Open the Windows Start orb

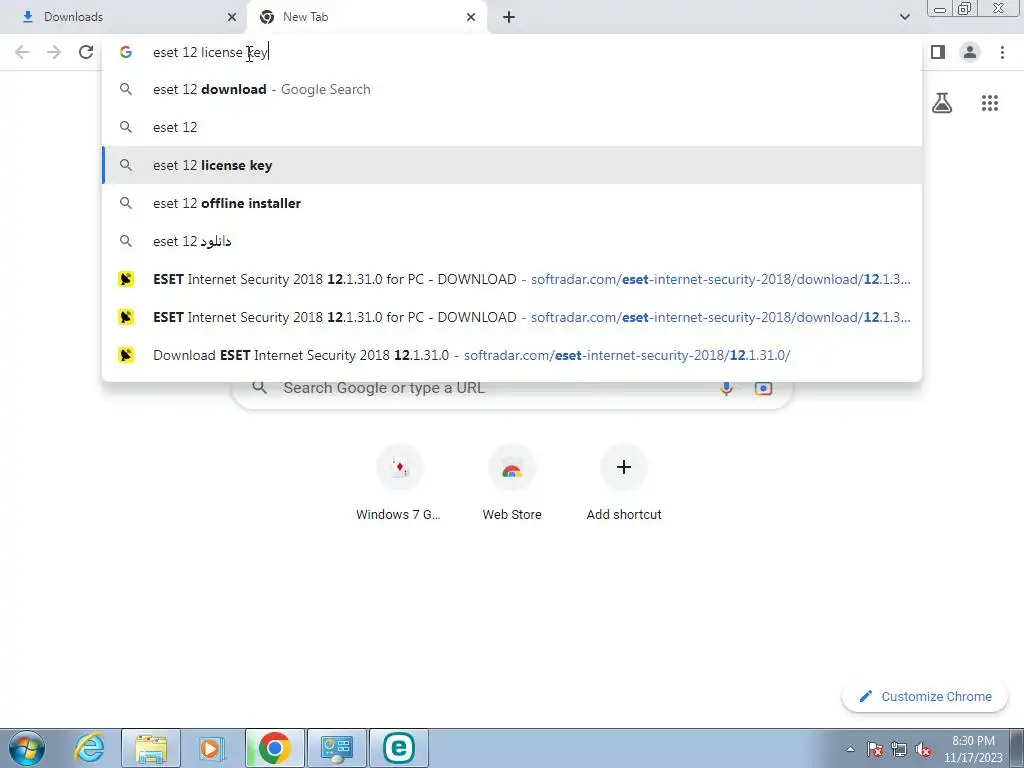(x=27, y=748)
